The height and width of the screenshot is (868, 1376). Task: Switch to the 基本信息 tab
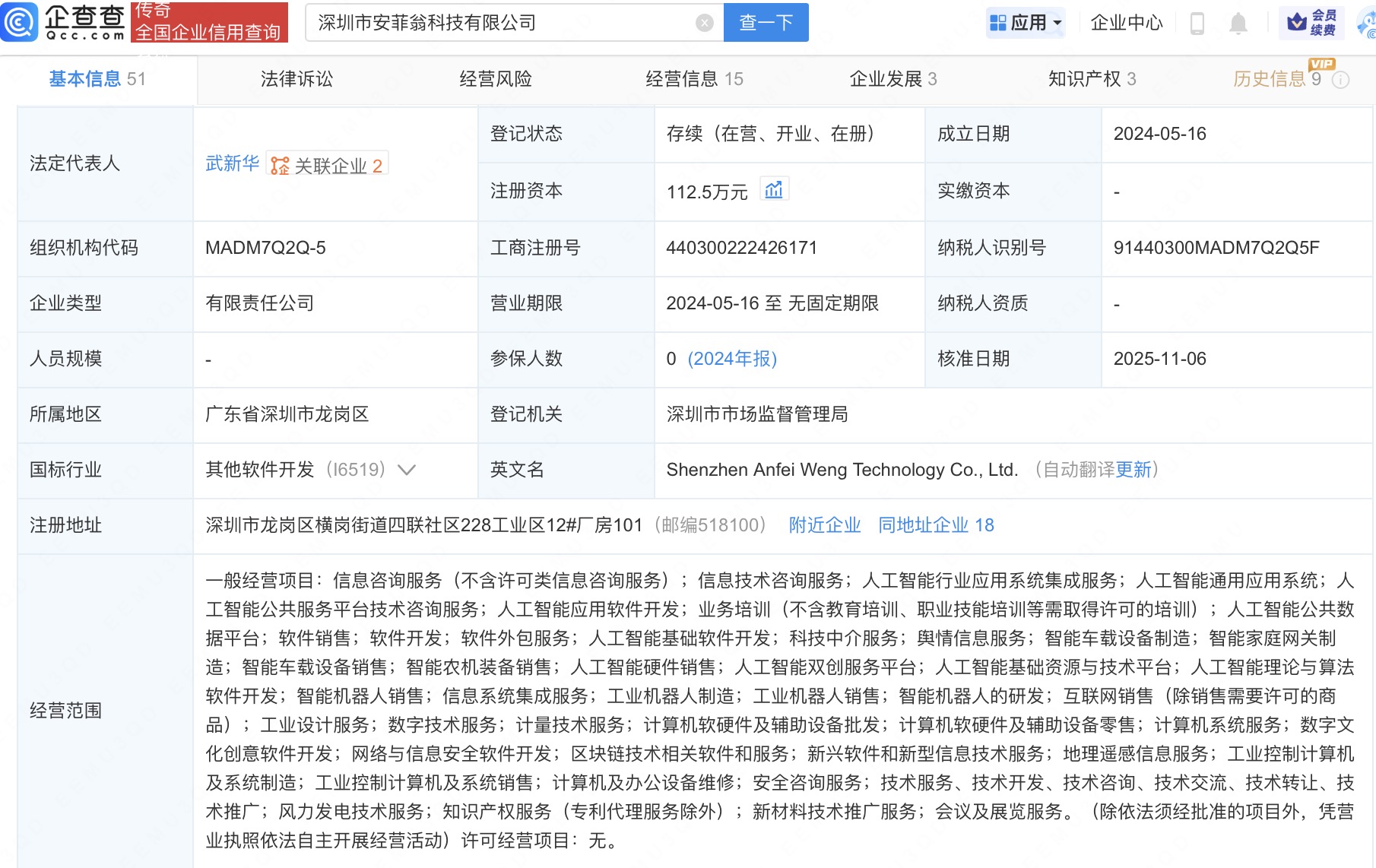(x=97, y=79)
